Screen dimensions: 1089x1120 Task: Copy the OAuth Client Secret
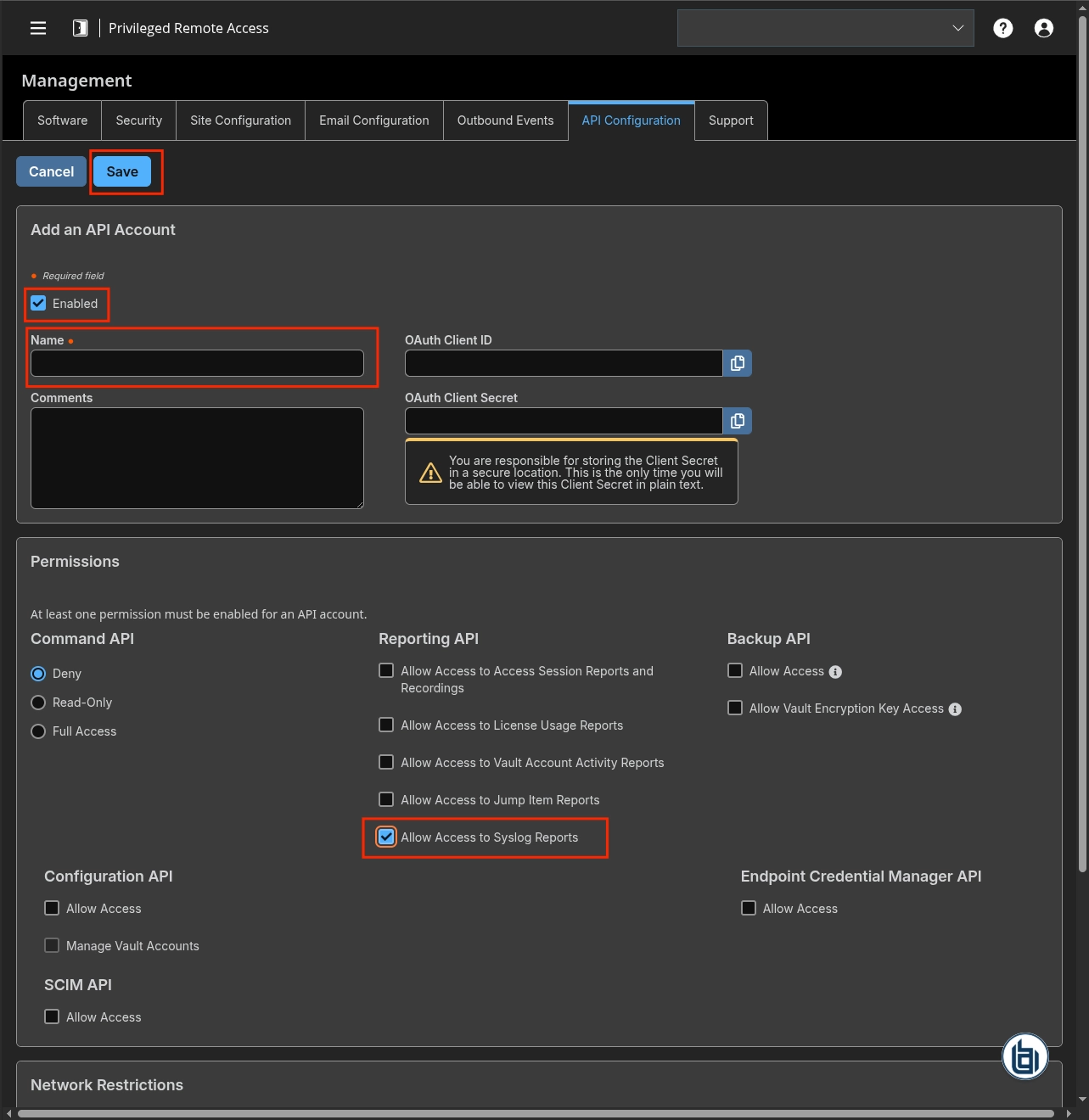pyautogui.click(x=737, y=421)
